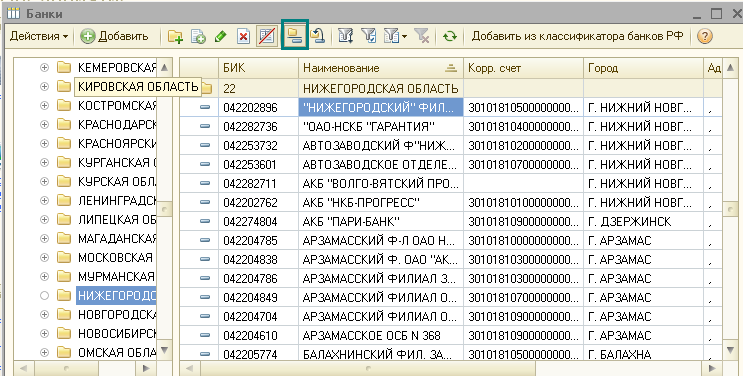Image resolution: width=743 pixels, height=376 pixels.
Task: Click the БИК cell 042253732
Action: (x=258, y=146)
